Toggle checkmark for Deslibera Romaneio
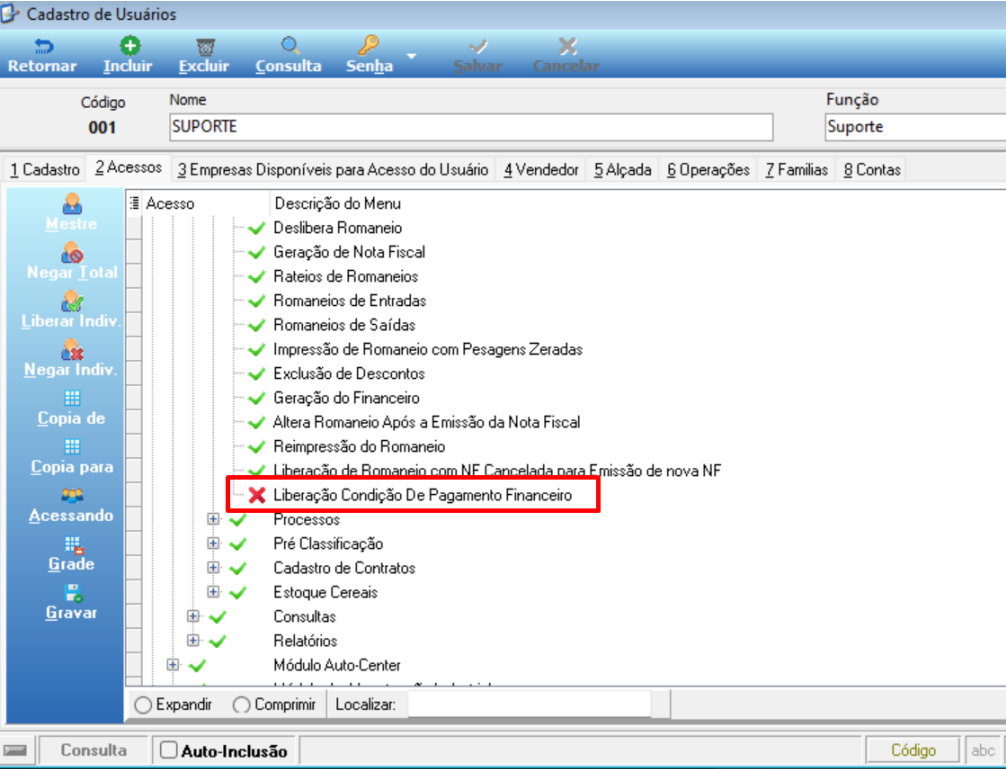Image resolution: width=1006 pixels, height=769 pixels. coord(257,228)
